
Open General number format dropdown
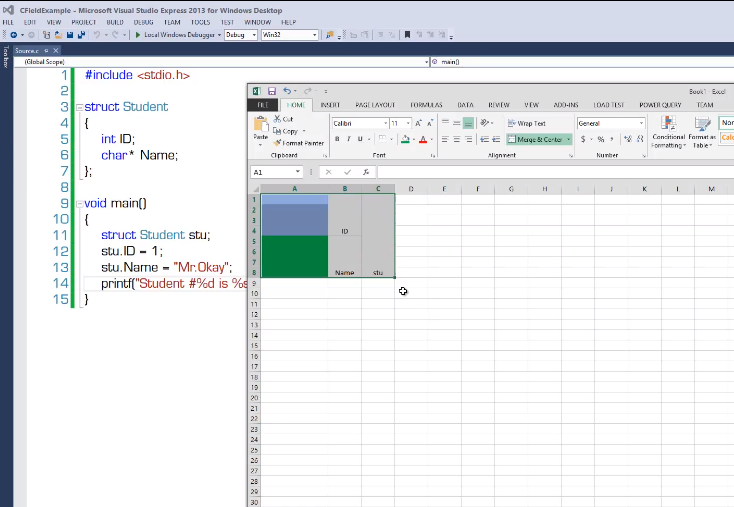(x=641, y=123)
